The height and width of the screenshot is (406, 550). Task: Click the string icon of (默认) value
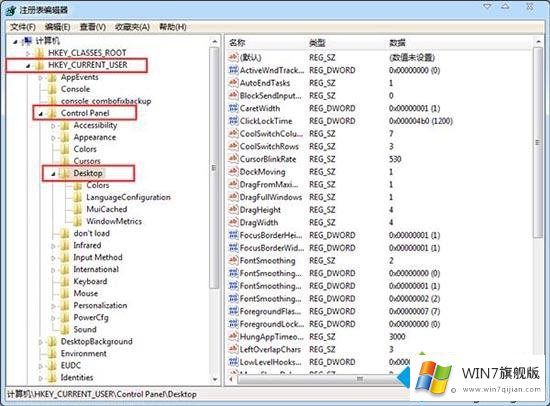[x=233, y=57]
